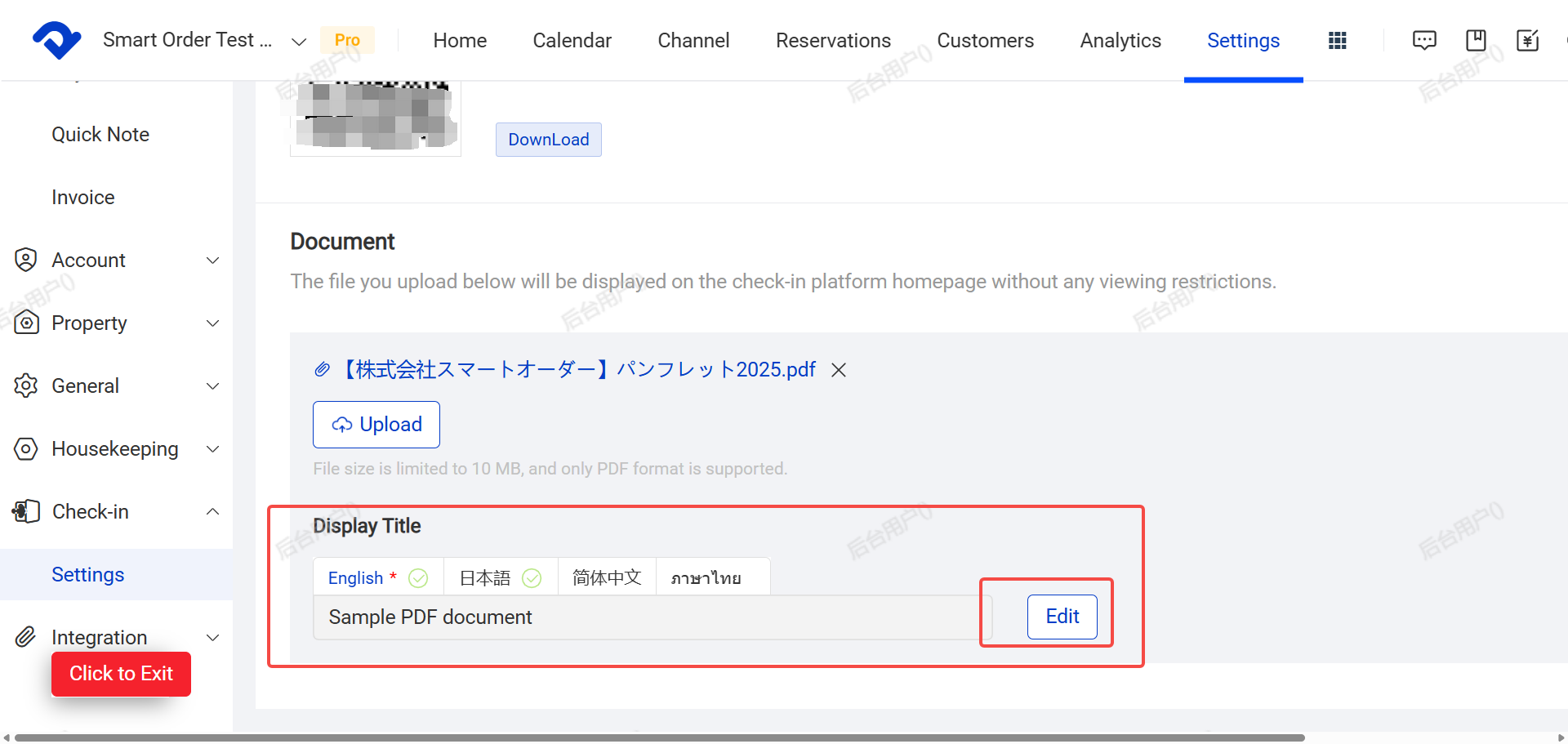Select the 日本語 language tab

point(501,577)
